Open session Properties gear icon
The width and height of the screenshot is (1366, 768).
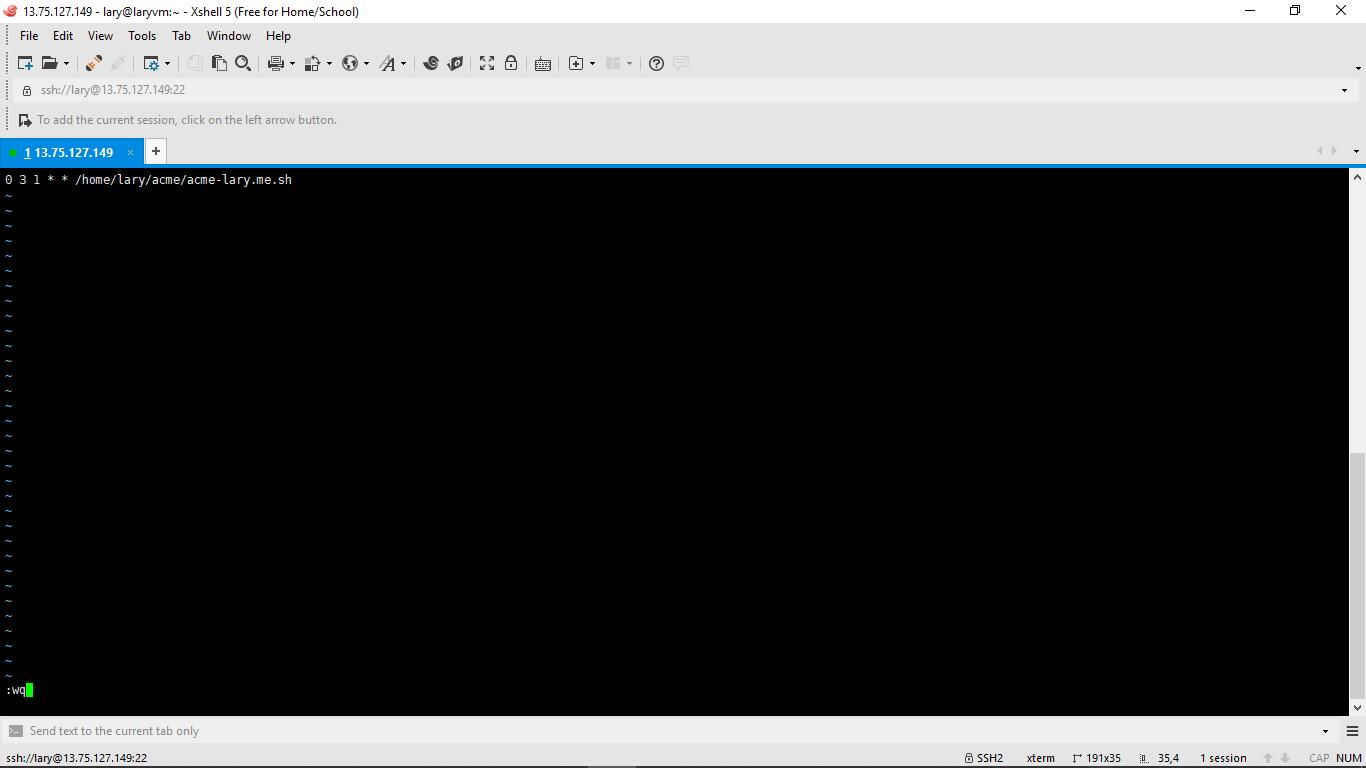click(151, 63)
